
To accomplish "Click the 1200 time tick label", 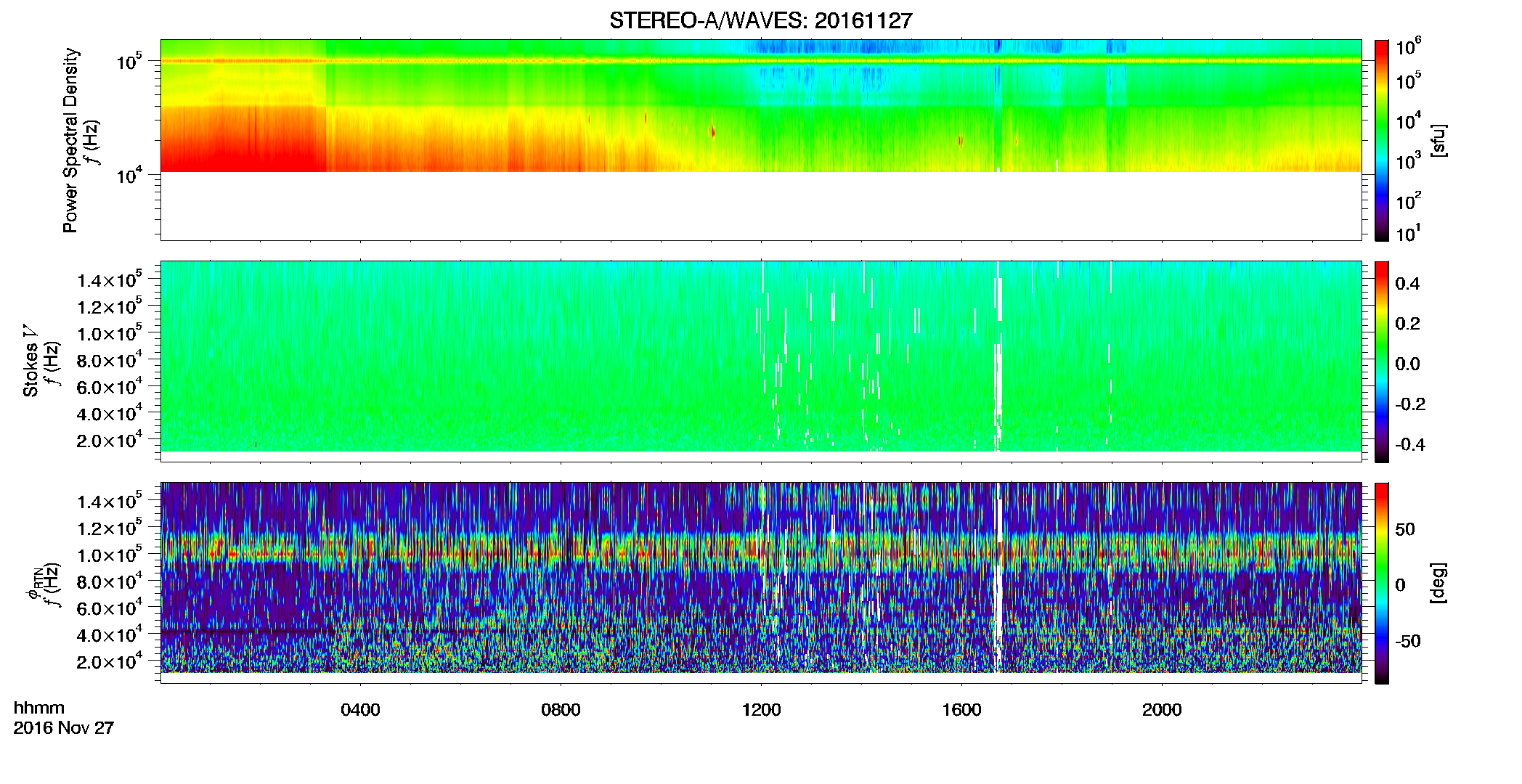I will (761, 710).
